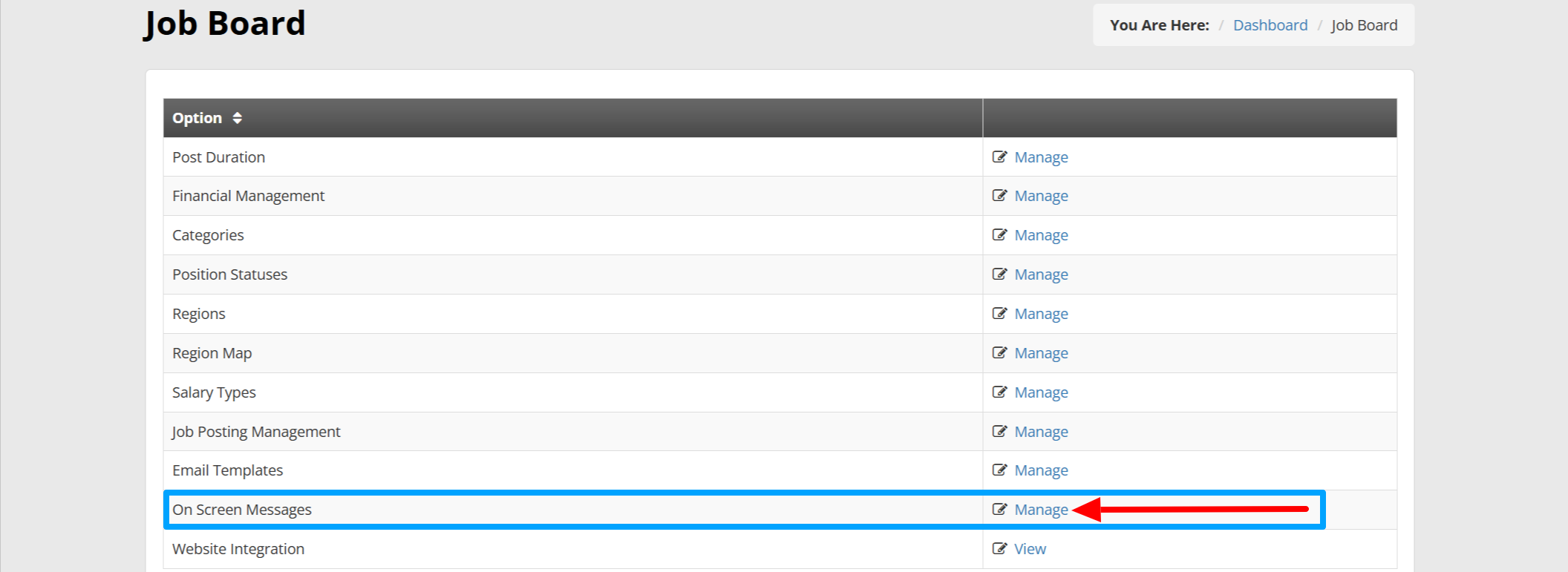Select the Region Map row text
The height and width of the screenshot is (572, 1568).
pos(212,353)
